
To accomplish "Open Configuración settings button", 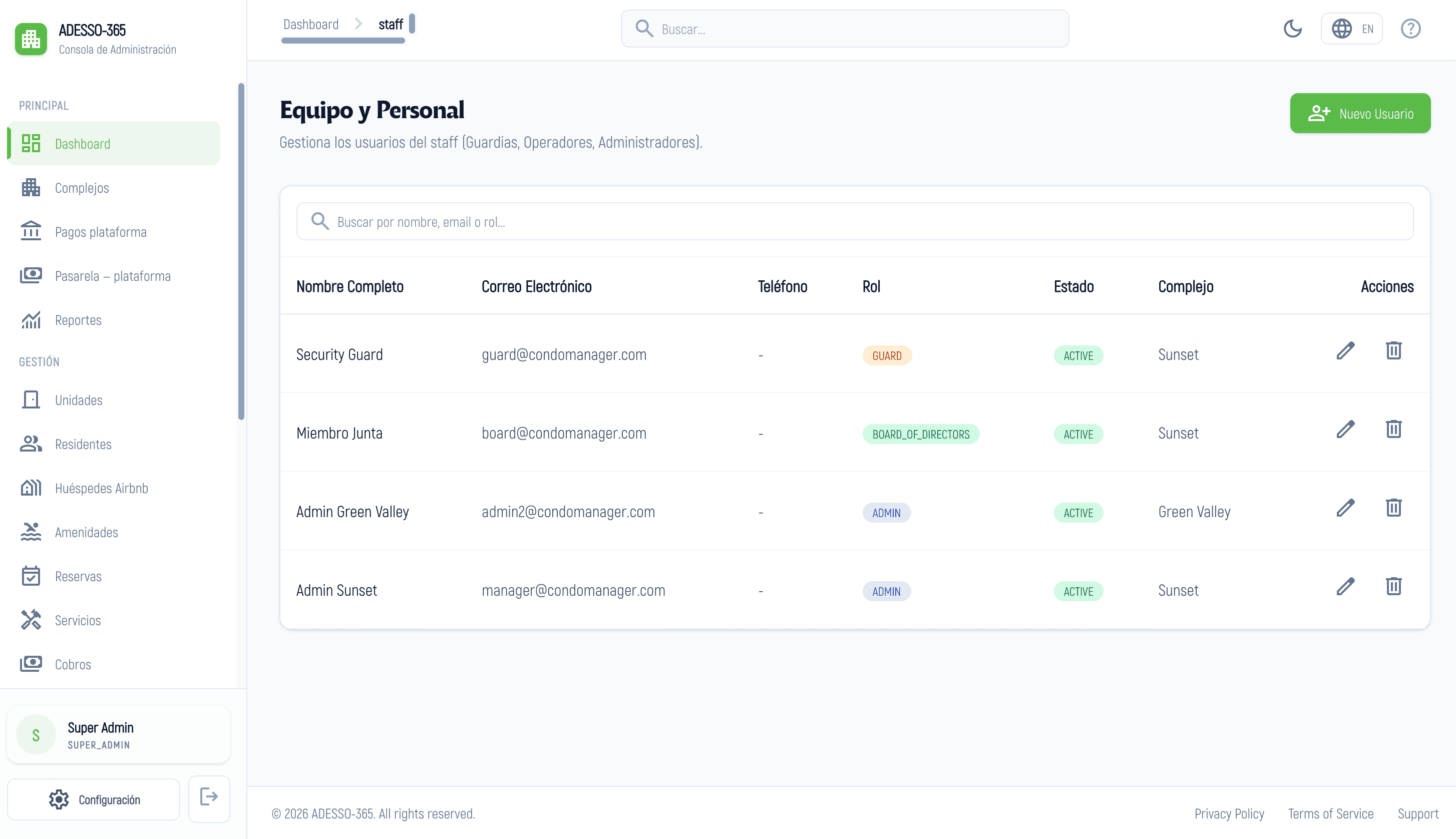I will pyautogui.click(x=93, y=799).
